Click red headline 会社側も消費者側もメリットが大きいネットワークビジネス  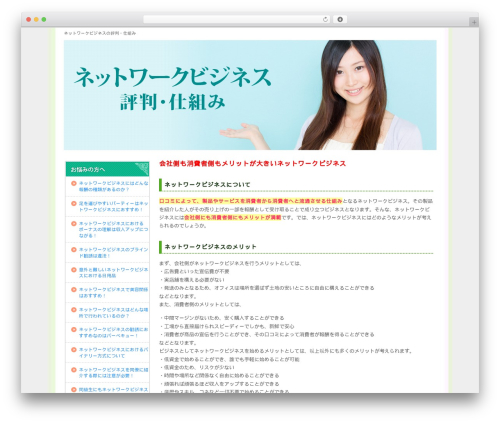click(252, 163)
